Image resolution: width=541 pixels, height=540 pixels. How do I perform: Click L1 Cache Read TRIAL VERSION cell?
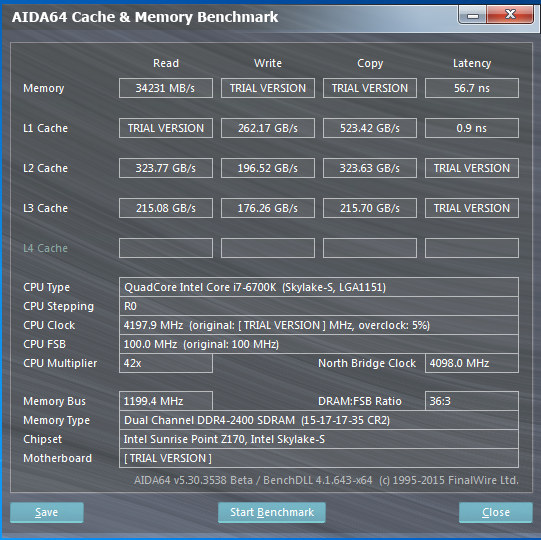(166, 128)
